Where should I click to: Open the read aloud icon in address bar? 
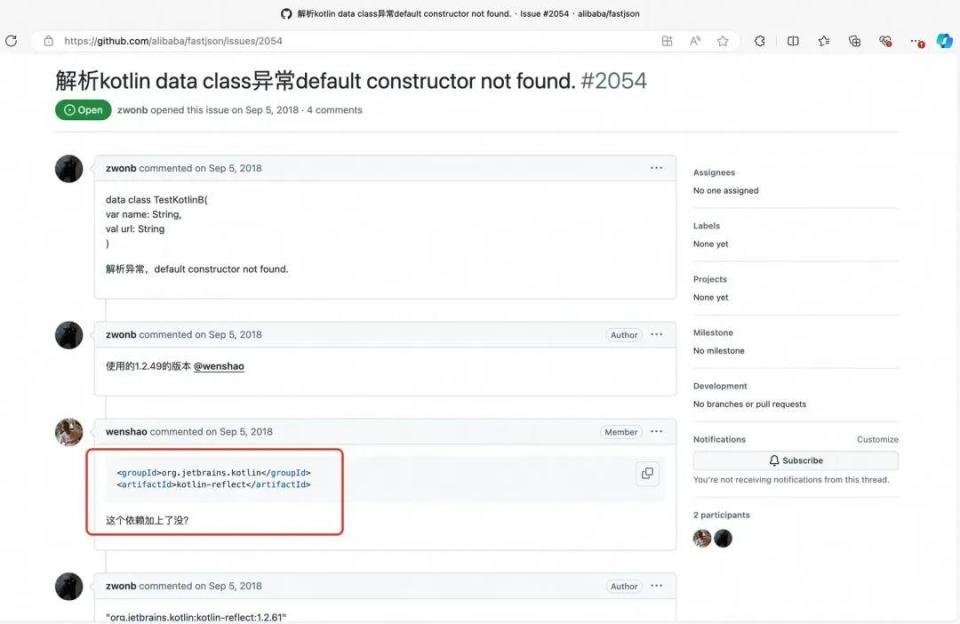point(695,41)
